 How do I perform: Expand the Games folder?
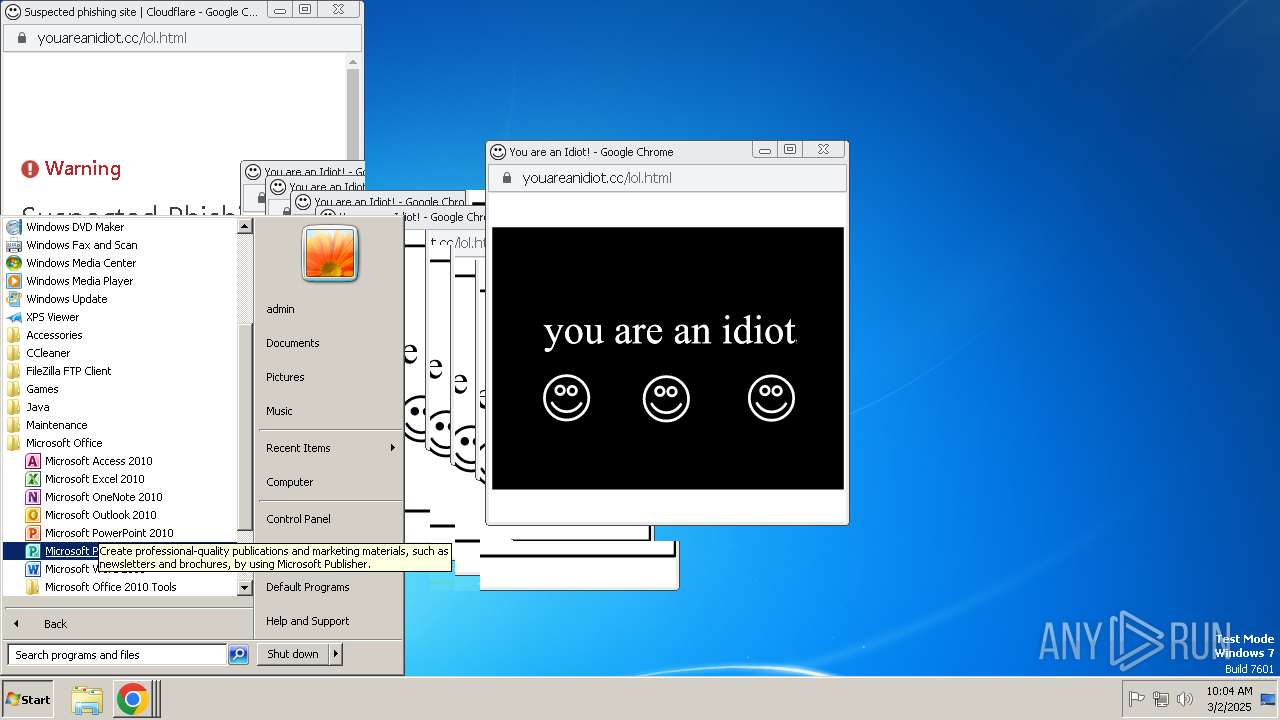pos(42,389)
